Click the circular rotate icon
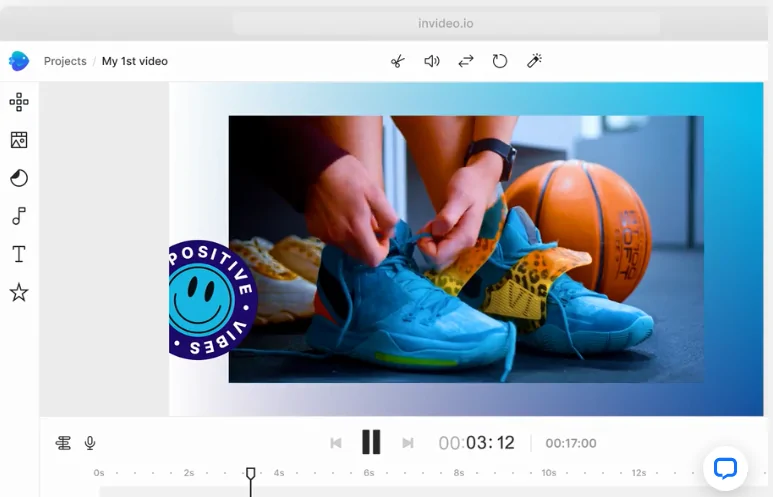The height and width of the screenshot is (497, 773). [x=500, y=61]
